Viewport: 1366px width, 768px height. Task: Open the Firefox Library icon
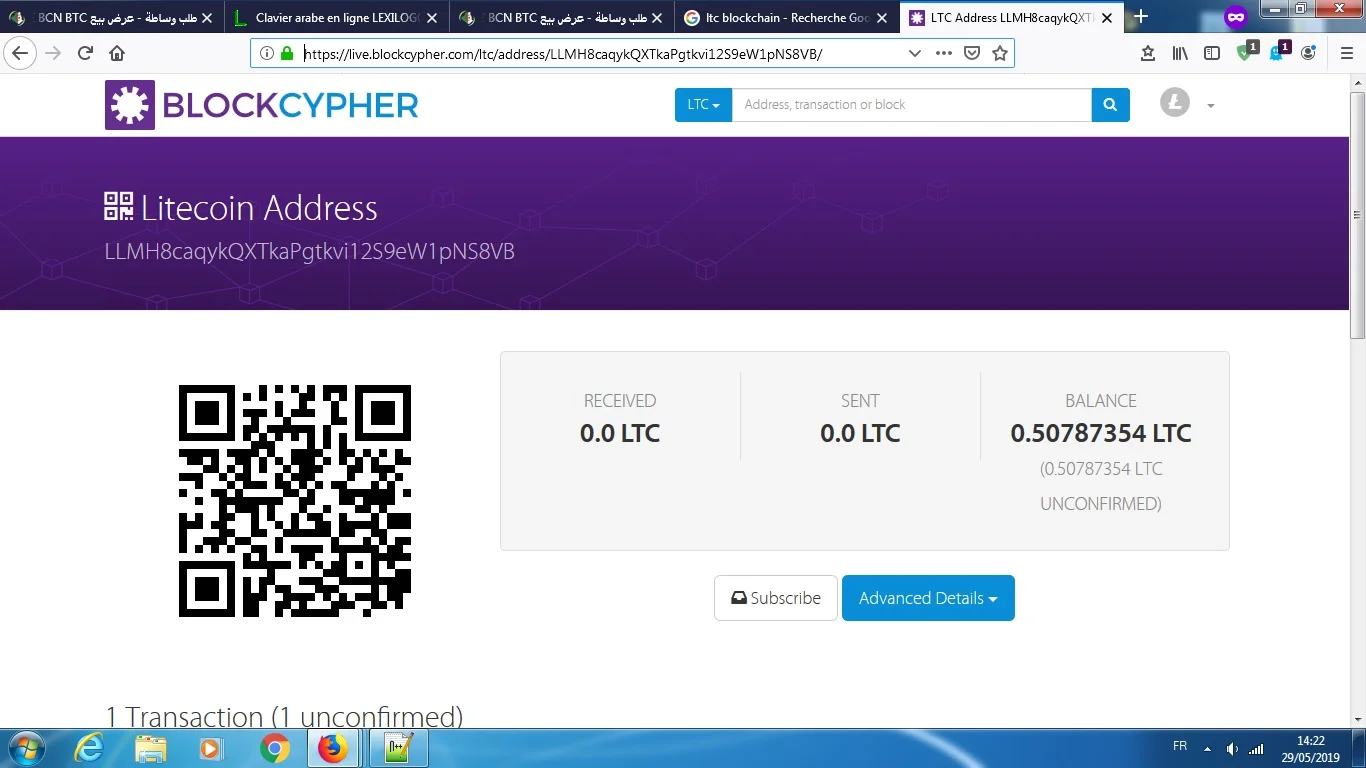click(x=1180, y=53)
